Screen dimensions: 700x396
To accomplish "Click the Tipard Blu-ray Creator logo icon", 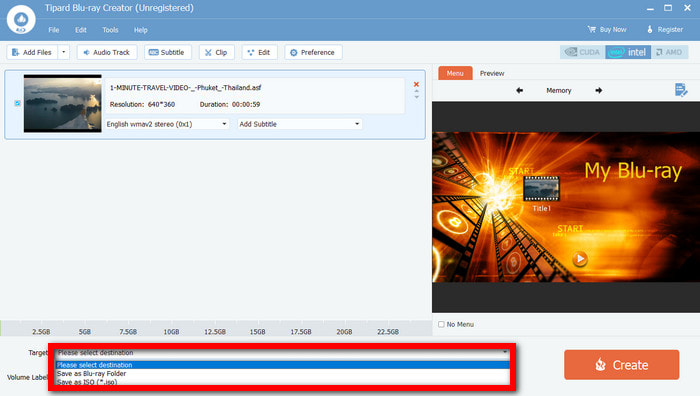I will (21, 20).
